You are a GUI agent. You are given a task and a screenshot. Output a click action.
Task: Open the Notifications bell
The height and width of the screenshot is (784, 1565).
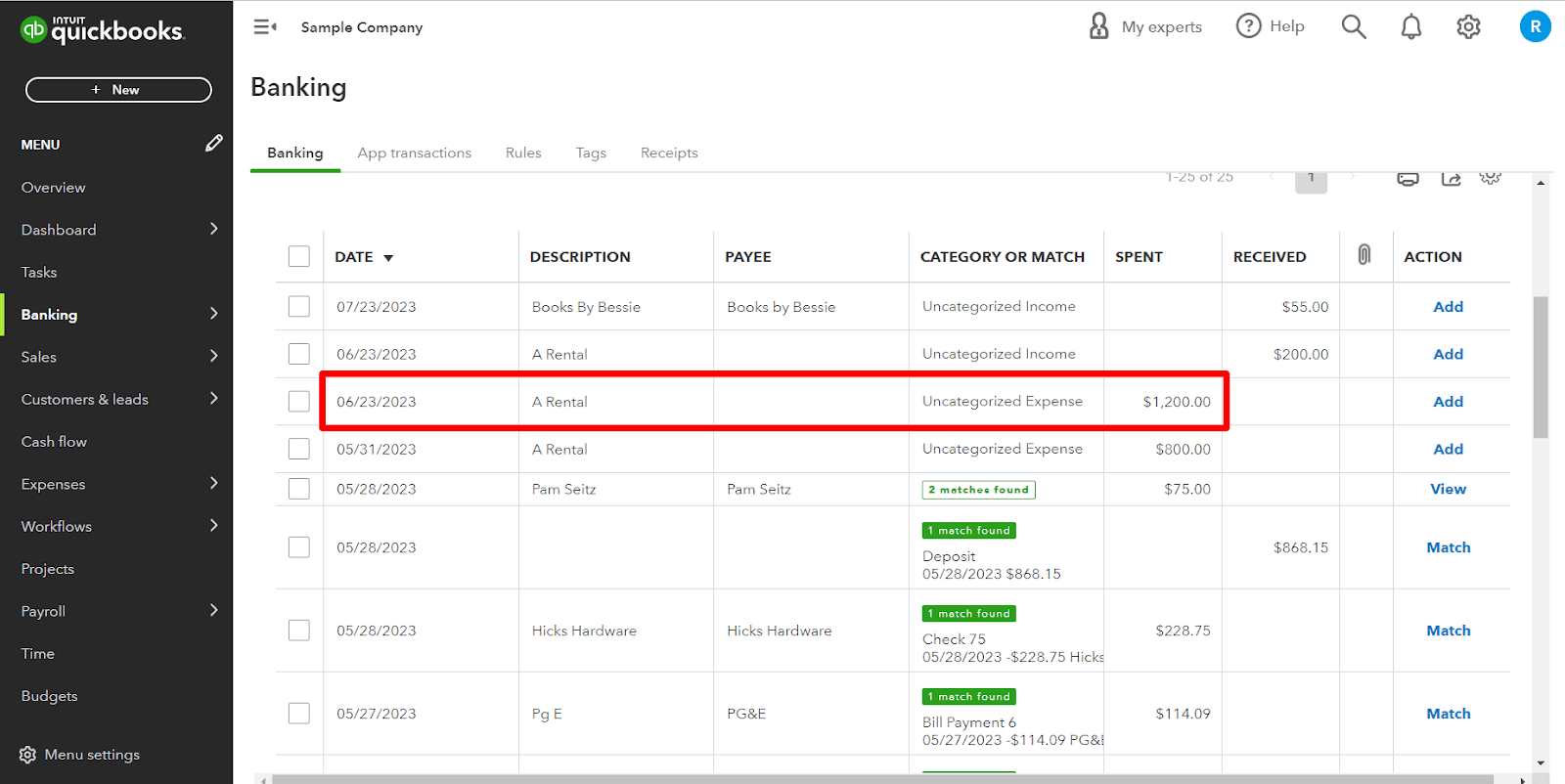point(1410,26)
